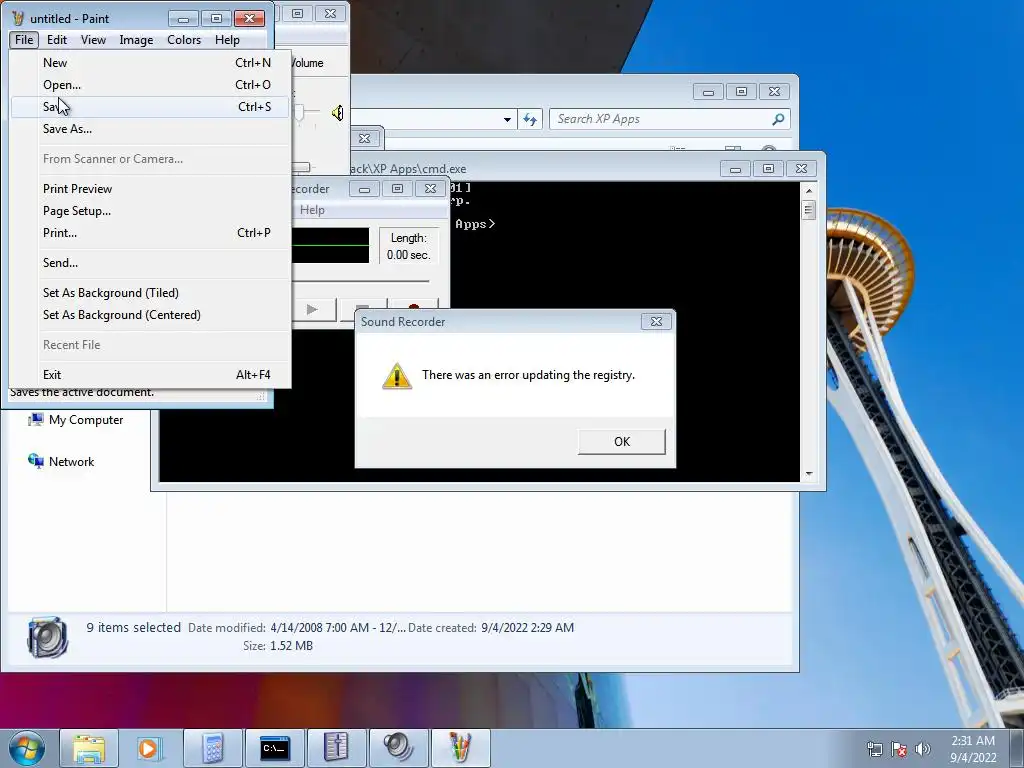The image size is (1024, 768).
Task: Open the volume mixer taskbar button
Action: (x=336, y=748)
